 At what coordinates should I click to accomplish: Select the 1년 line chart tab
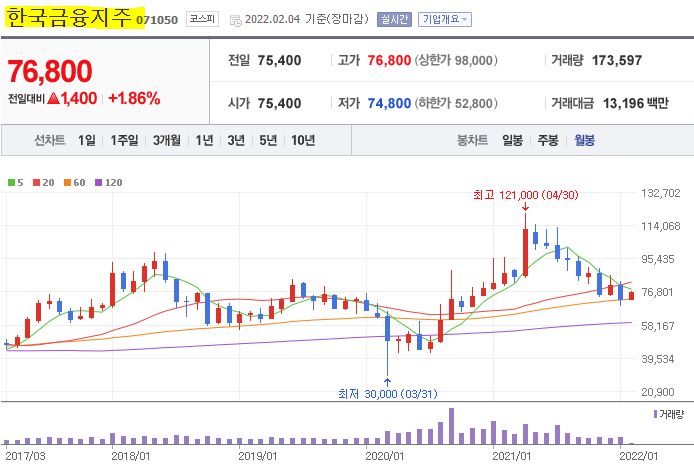[x=204, y=140]
